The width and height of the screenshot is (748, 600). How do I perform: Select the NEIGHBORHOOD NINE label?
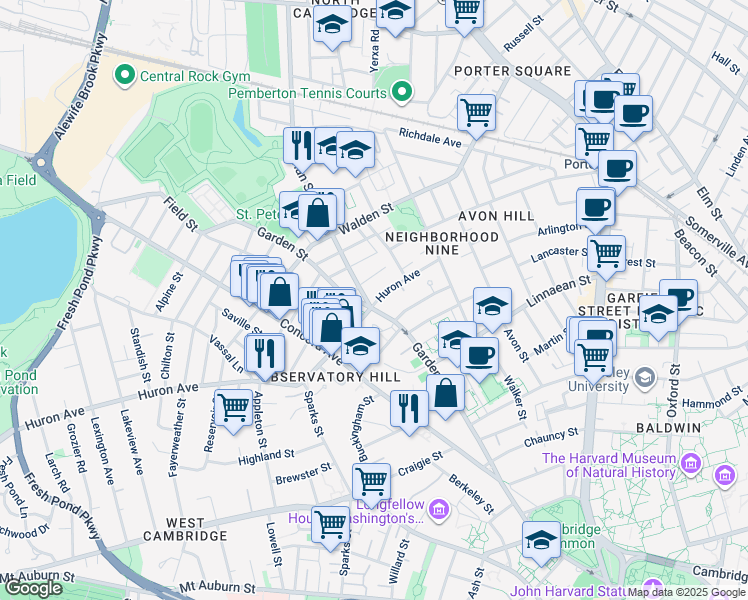click(x=442, y=243)
